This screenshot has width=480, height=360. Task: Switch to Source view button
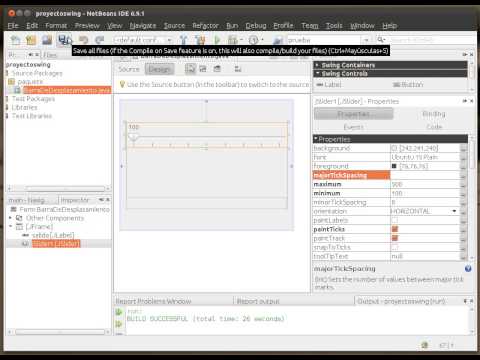129,69
